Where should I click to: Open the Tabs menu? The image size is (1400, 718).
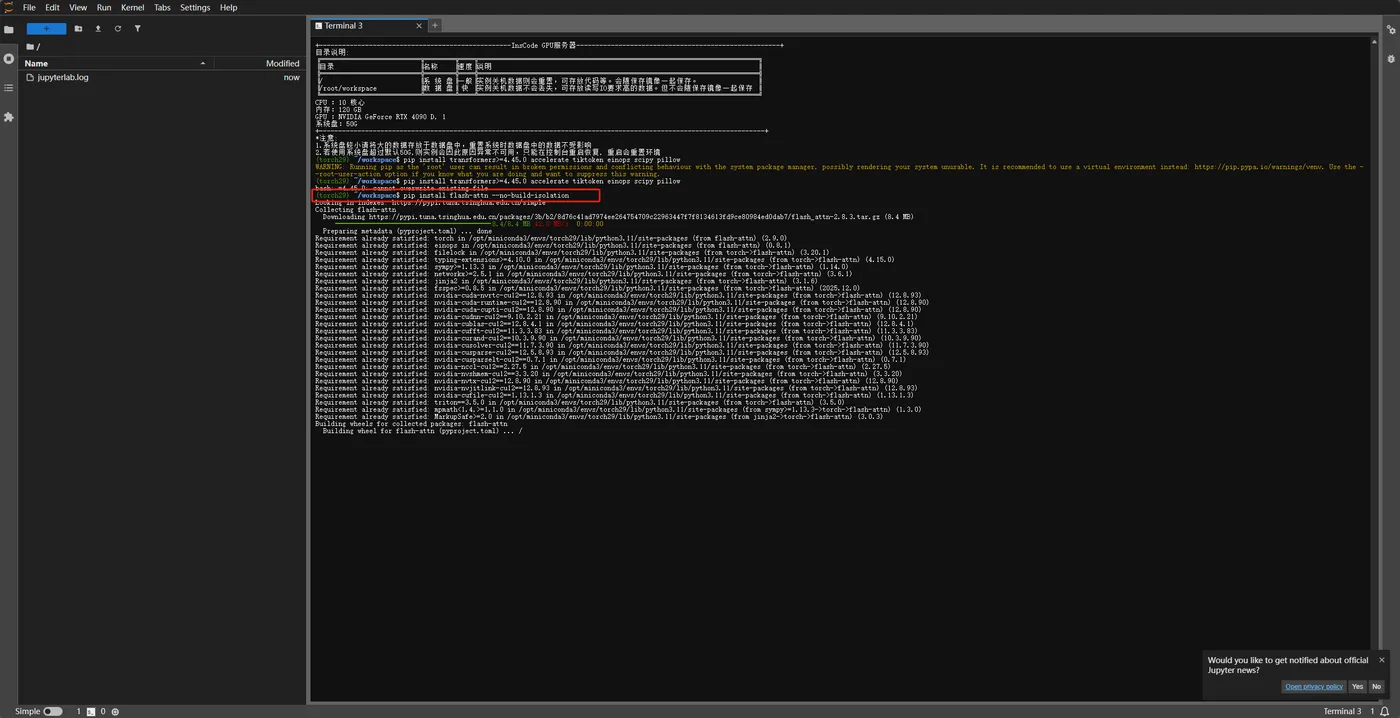click(x=162, y=7)
